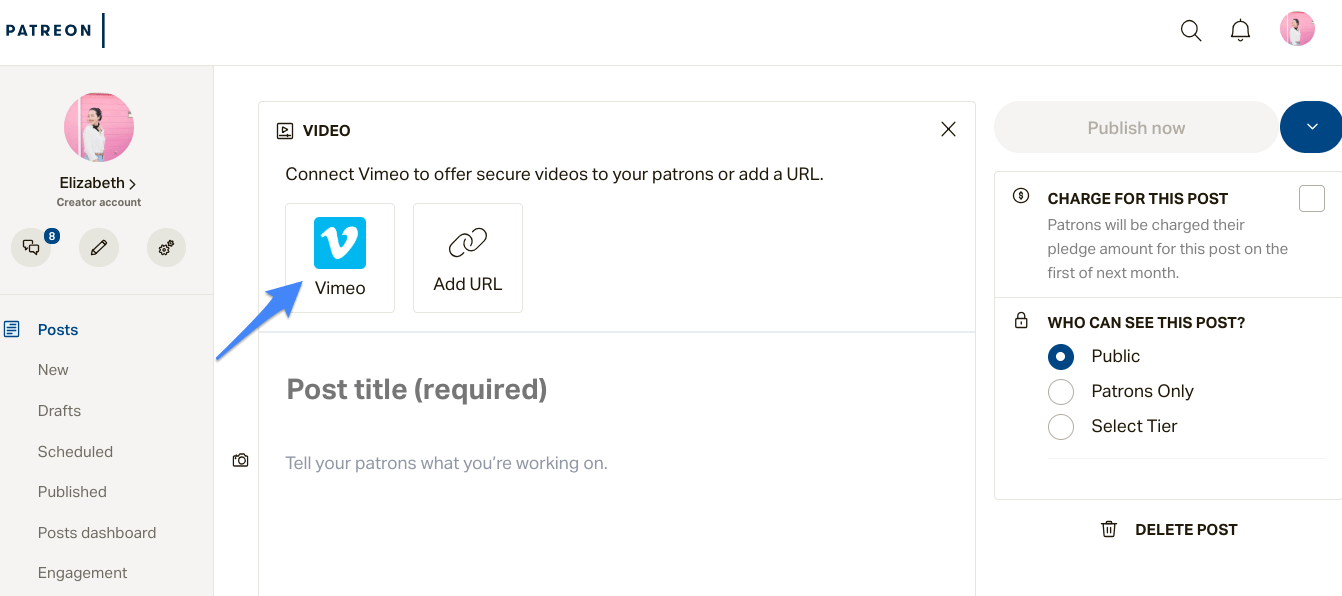Open the notifications bell
Image resolution: width=1342 pixels, height=596 pixels.
pos(1240,30)
